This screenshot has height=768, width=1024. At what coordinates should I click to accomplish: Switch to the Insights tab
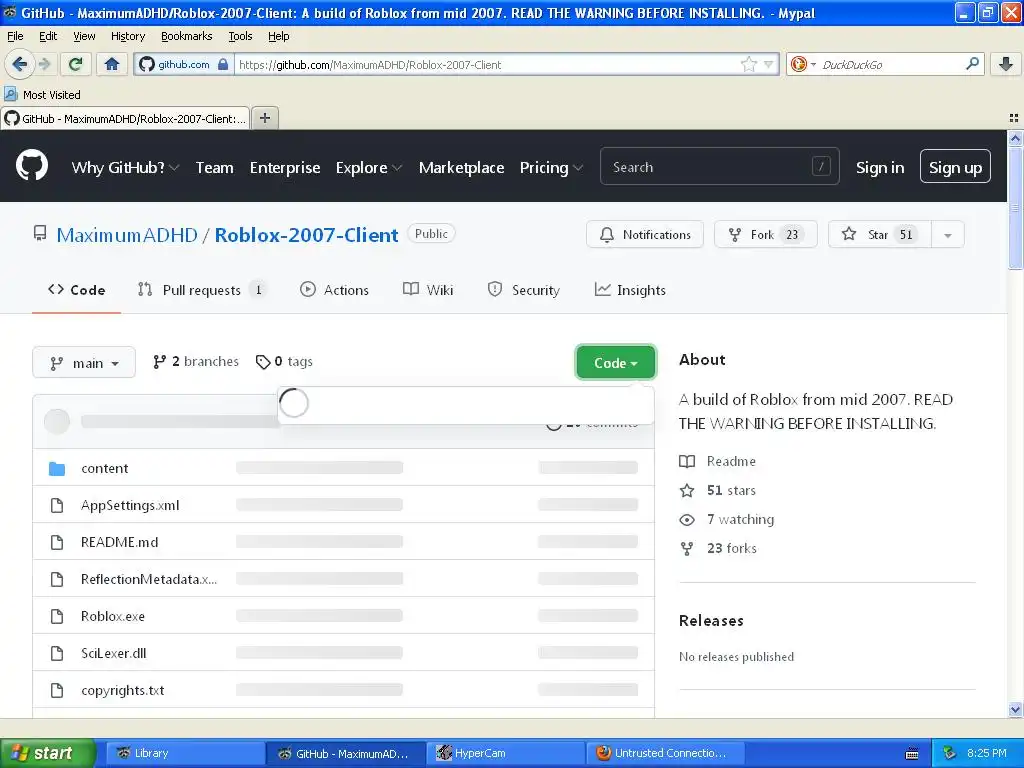[x=630, y=290]
